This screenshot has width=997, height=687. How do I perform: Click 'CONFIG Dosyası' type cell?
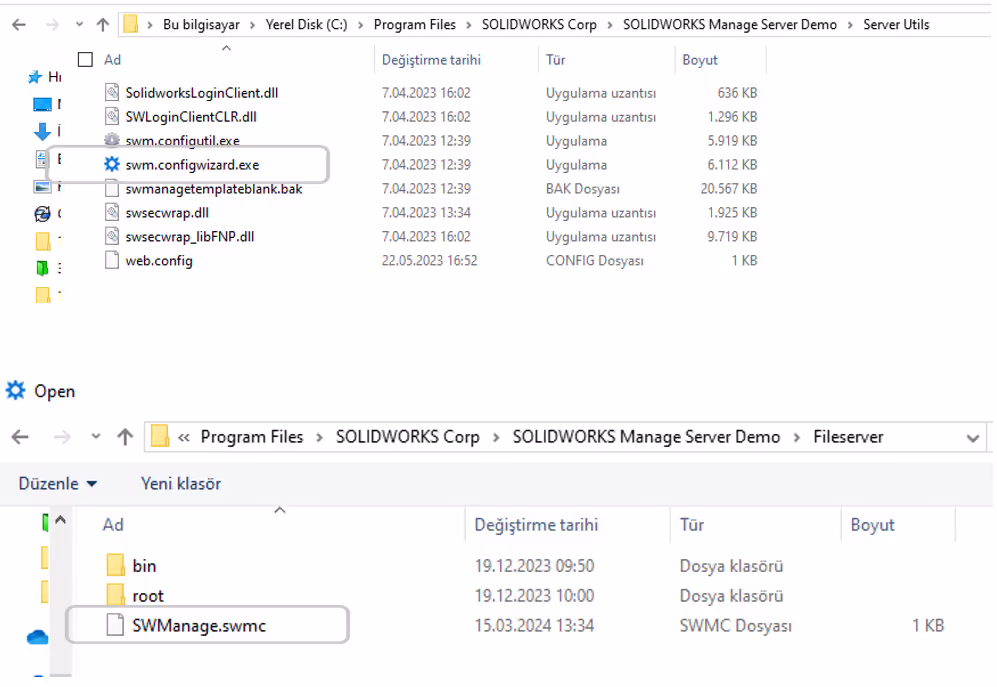tap(595, 261)
